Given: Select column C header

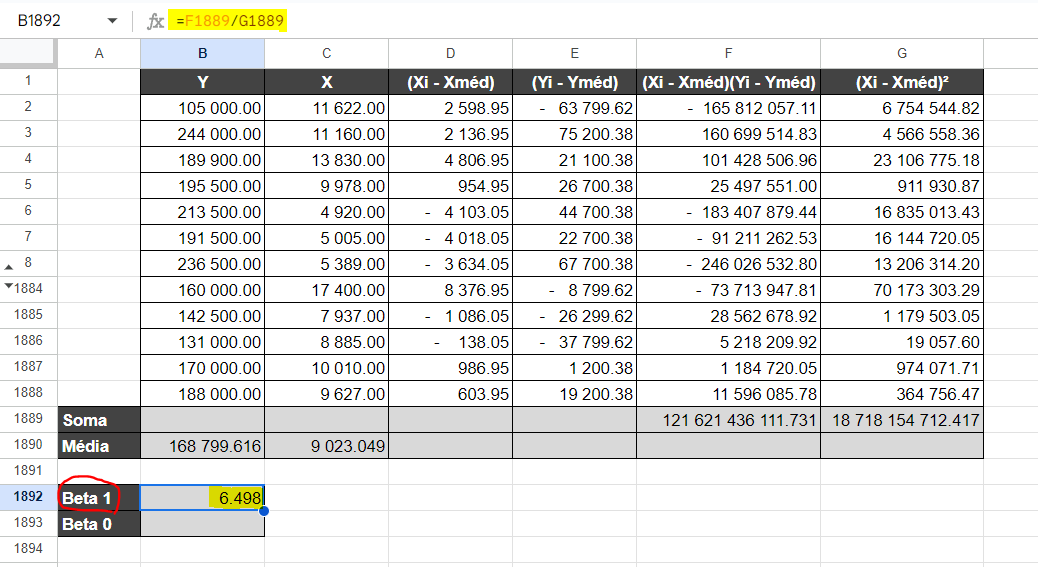Looking at the screenshot, I should click(326, 54).
